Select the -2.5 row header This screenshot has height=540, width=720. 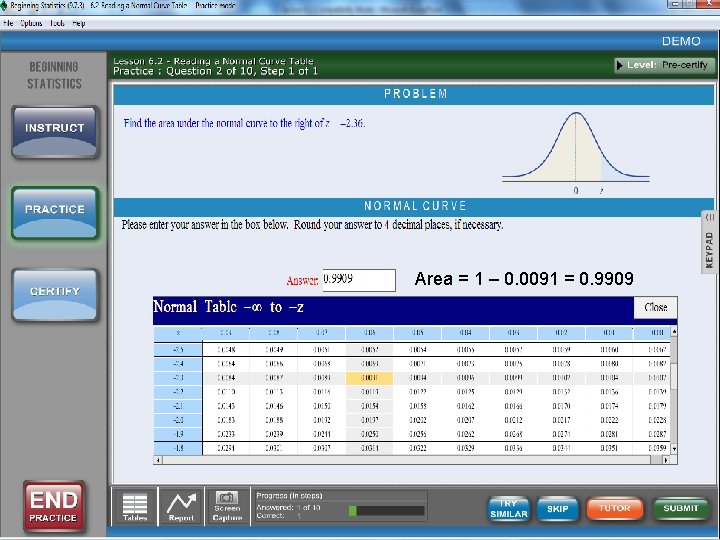(178, 349)
